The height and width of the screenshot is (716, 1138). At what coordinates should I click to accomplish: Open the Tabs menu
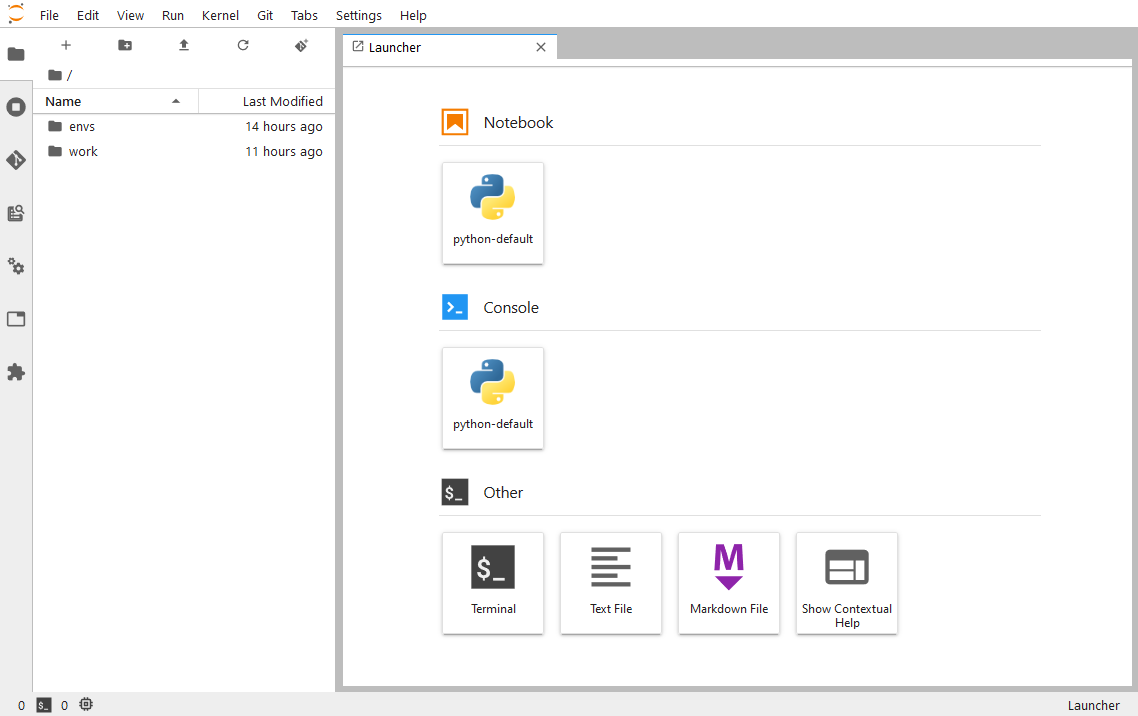click(x=304, y=15)
